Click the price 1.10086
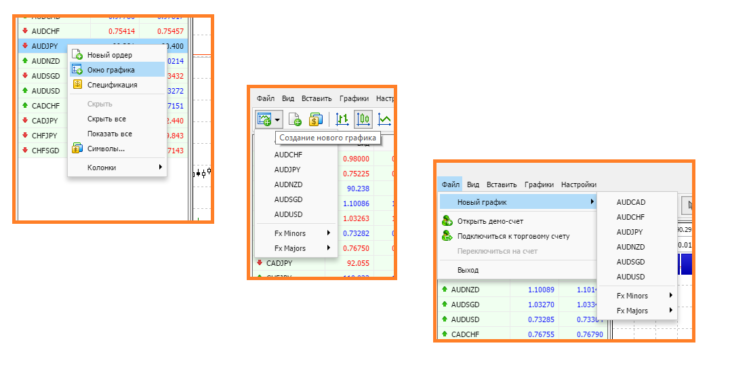Image resolution: width=730 pixels, height=371 pixels. 356,203
